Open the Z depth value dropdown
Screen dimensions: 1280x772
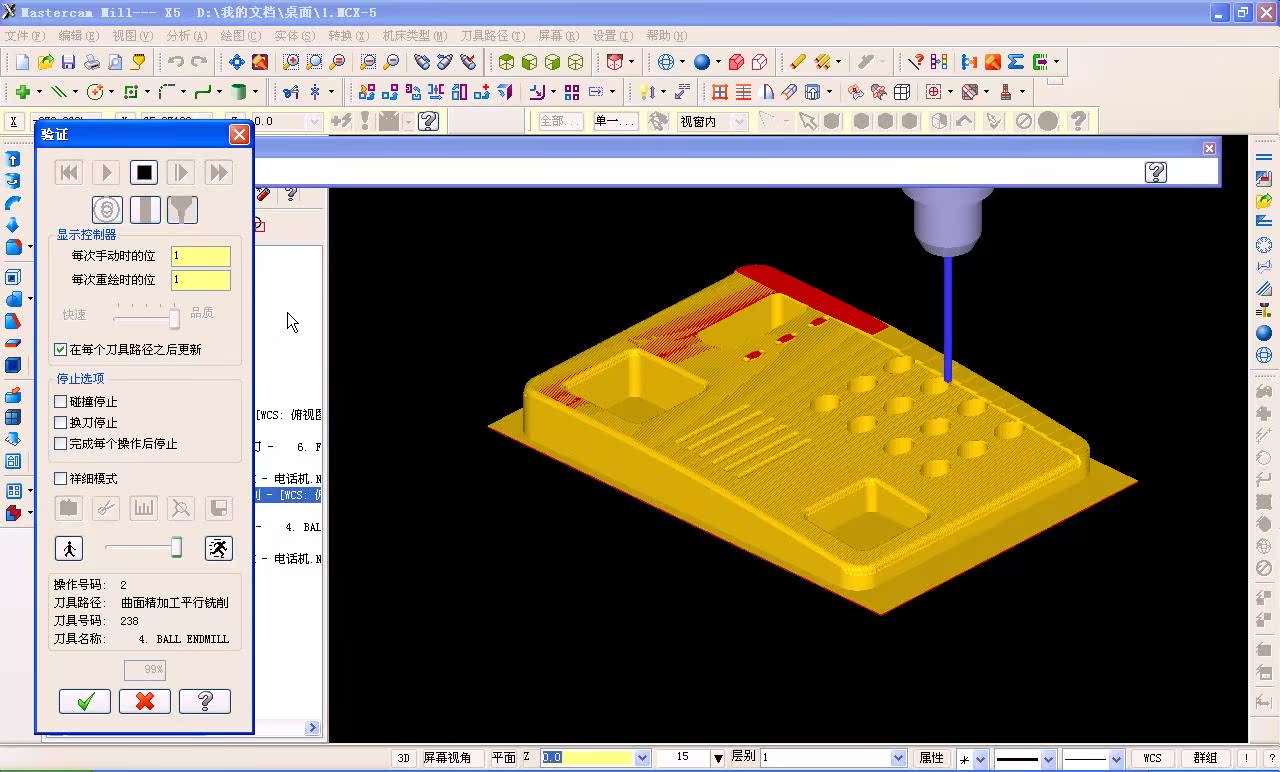tap(643, 758)
